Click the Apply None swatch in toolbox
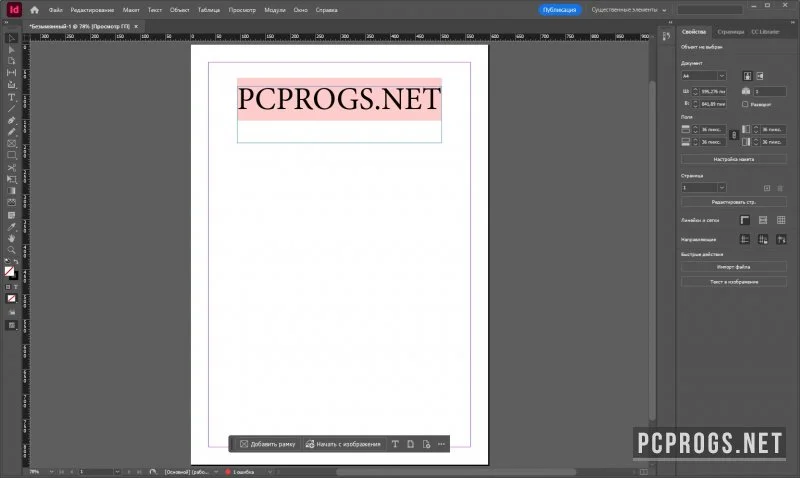Screen dimensions: 800x478 [11, 299]
